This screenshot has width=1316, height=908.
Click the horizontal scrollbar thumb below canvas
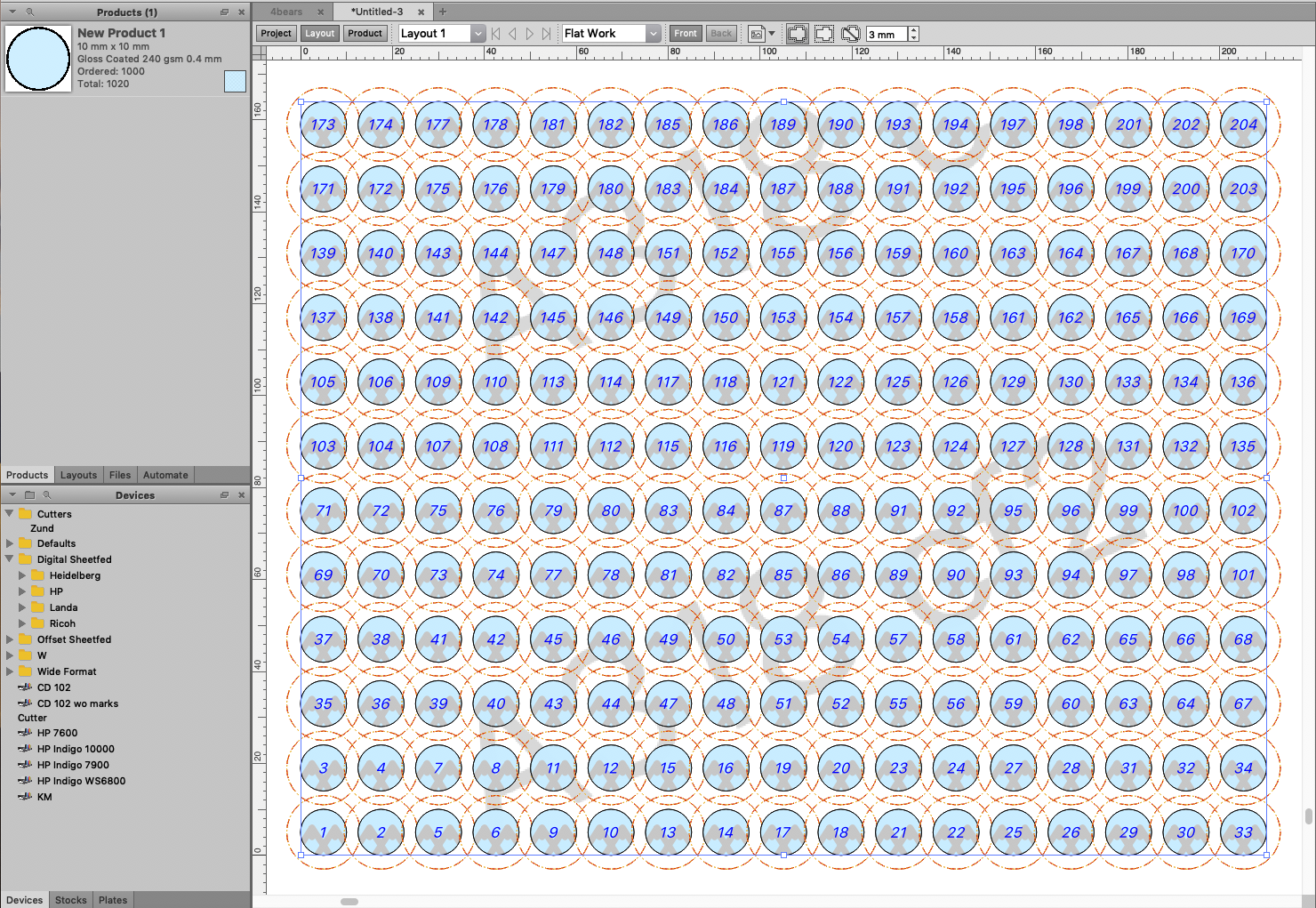[x=349, y=902]
